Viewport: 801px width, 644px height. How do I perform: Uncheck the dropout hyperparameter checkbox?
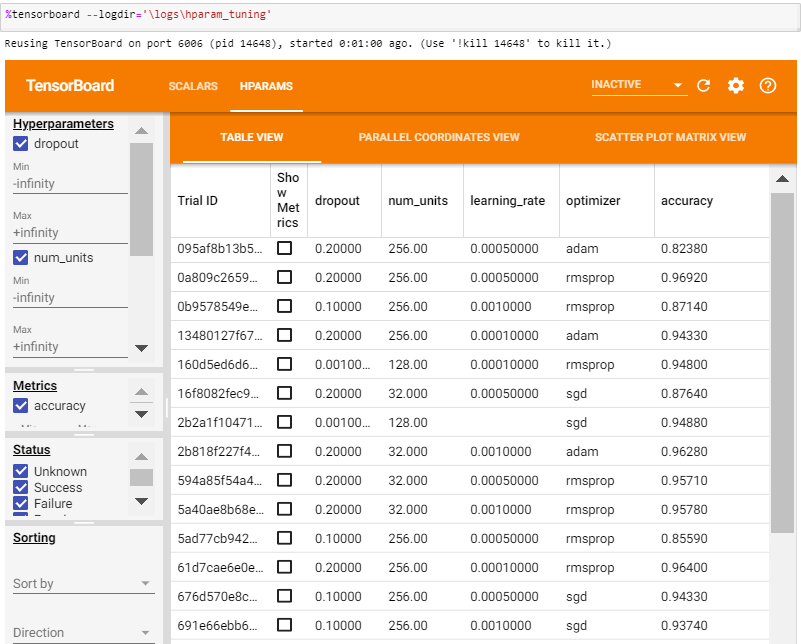(x=20, y=144)
